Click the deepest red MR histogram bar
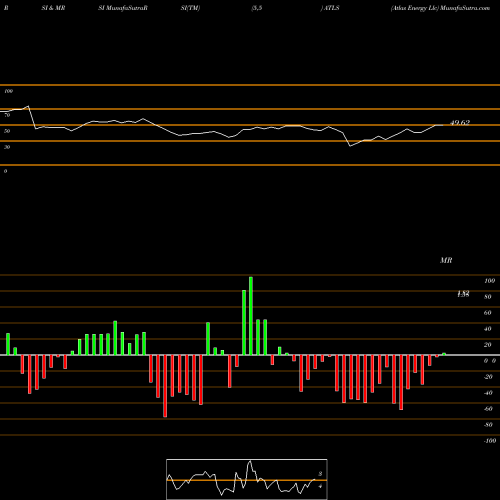 point(165,386)
